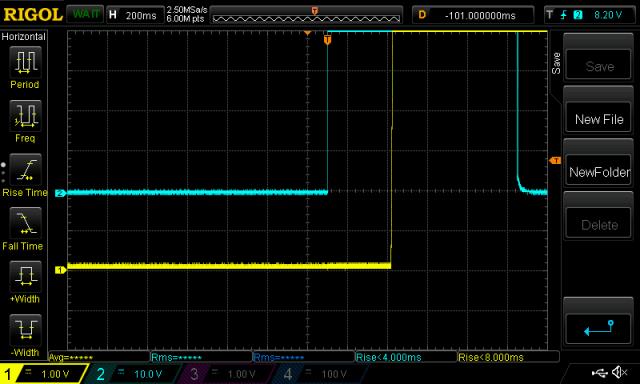Image resolution: width=640 pixels, height=384 pixels.
Task: Click the blue return arrow icon
Action: tap(598, 328)
